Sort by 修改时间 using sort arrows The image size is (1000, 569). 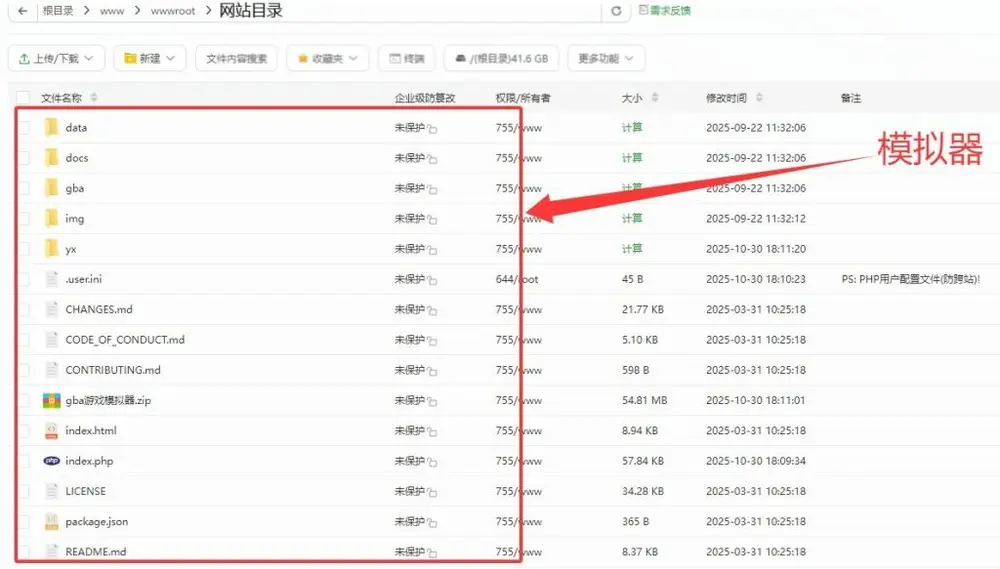tap(759, 98)
